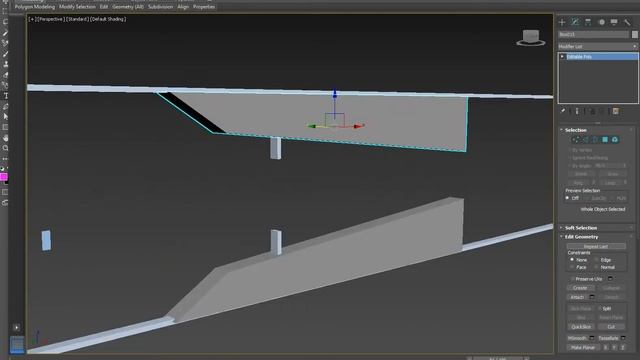640x360 pixels.
Task: Select Polygon sub-object level icon
Action: pos(605,140)
